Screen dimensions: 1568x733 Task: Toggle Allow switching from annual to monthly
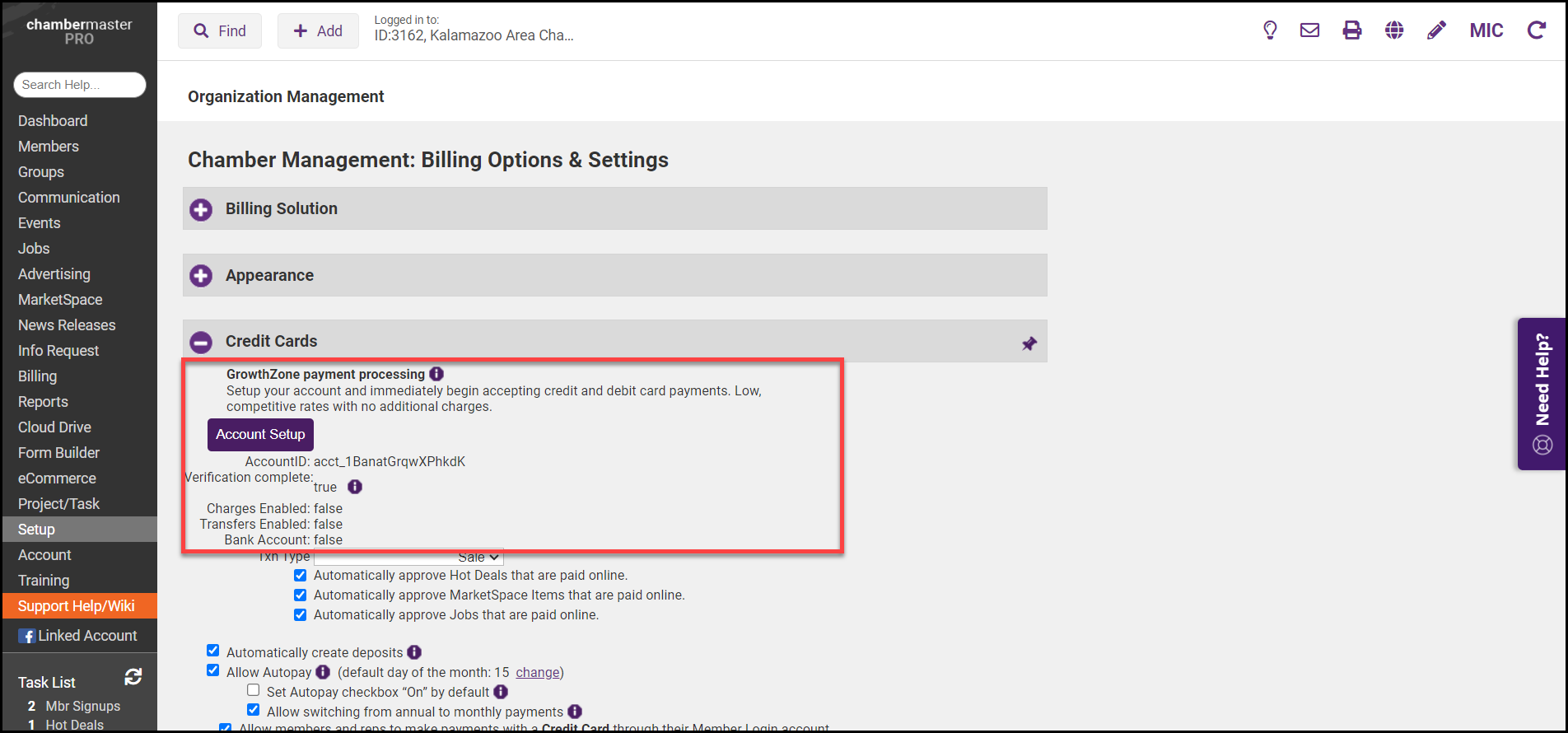(254, 710)
